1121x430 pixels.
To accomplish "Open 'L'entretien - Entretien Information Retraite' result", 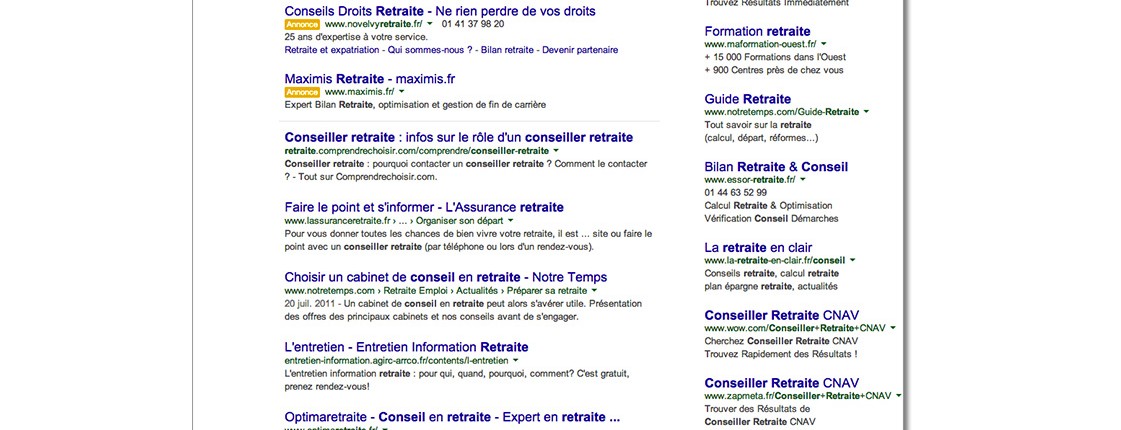I will 406,347.
